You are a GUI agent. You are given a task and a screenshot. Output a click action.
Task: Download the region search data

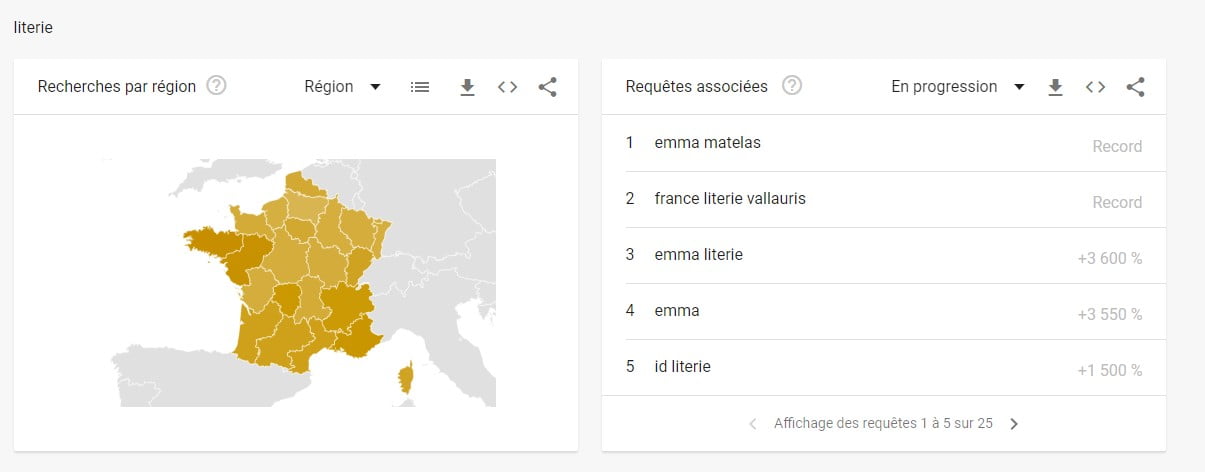(x=467, y=87)
